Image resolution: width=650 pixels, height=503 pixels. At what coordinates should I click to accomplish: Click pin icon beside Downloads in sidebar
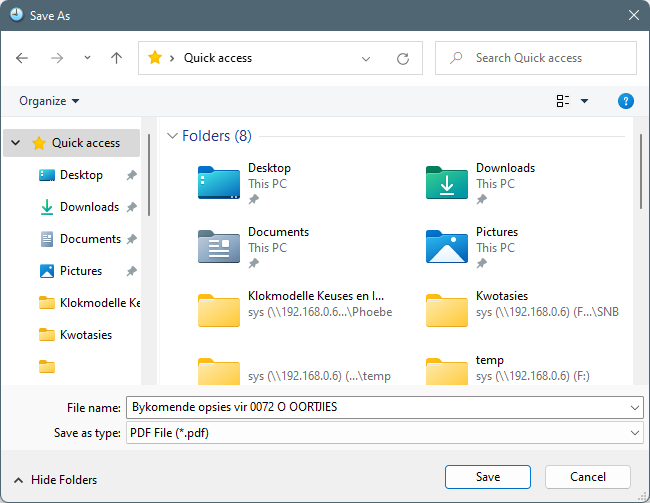[x=131, y=207]
